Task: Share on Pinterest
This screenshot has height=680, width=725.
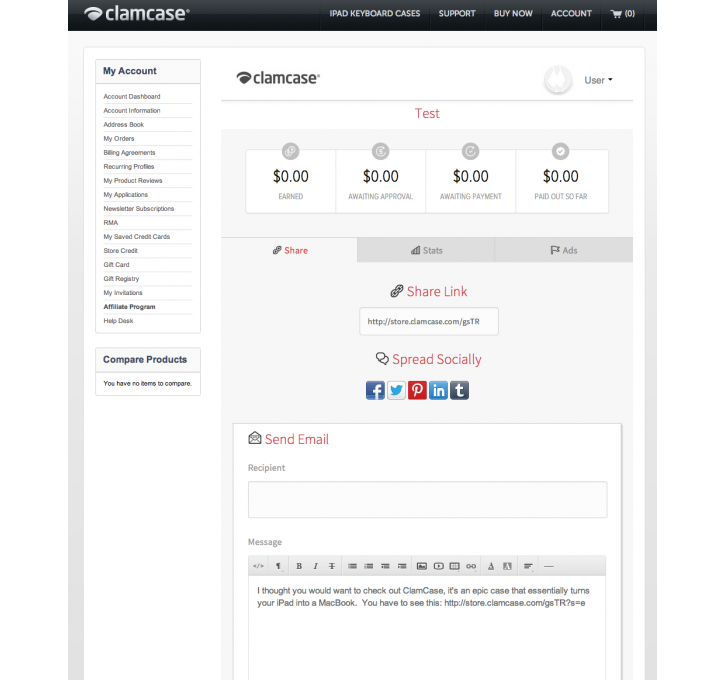Action: click(x=417, y=390)
